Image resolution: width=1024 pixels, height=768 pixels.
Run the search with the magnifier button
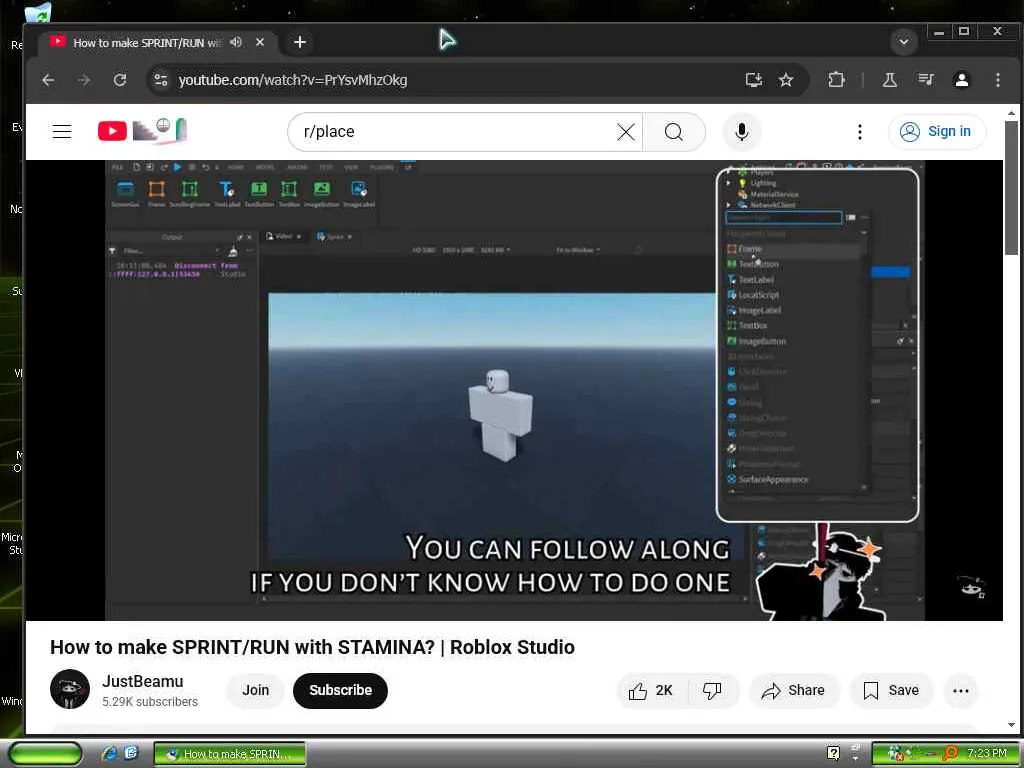[674, 132]
